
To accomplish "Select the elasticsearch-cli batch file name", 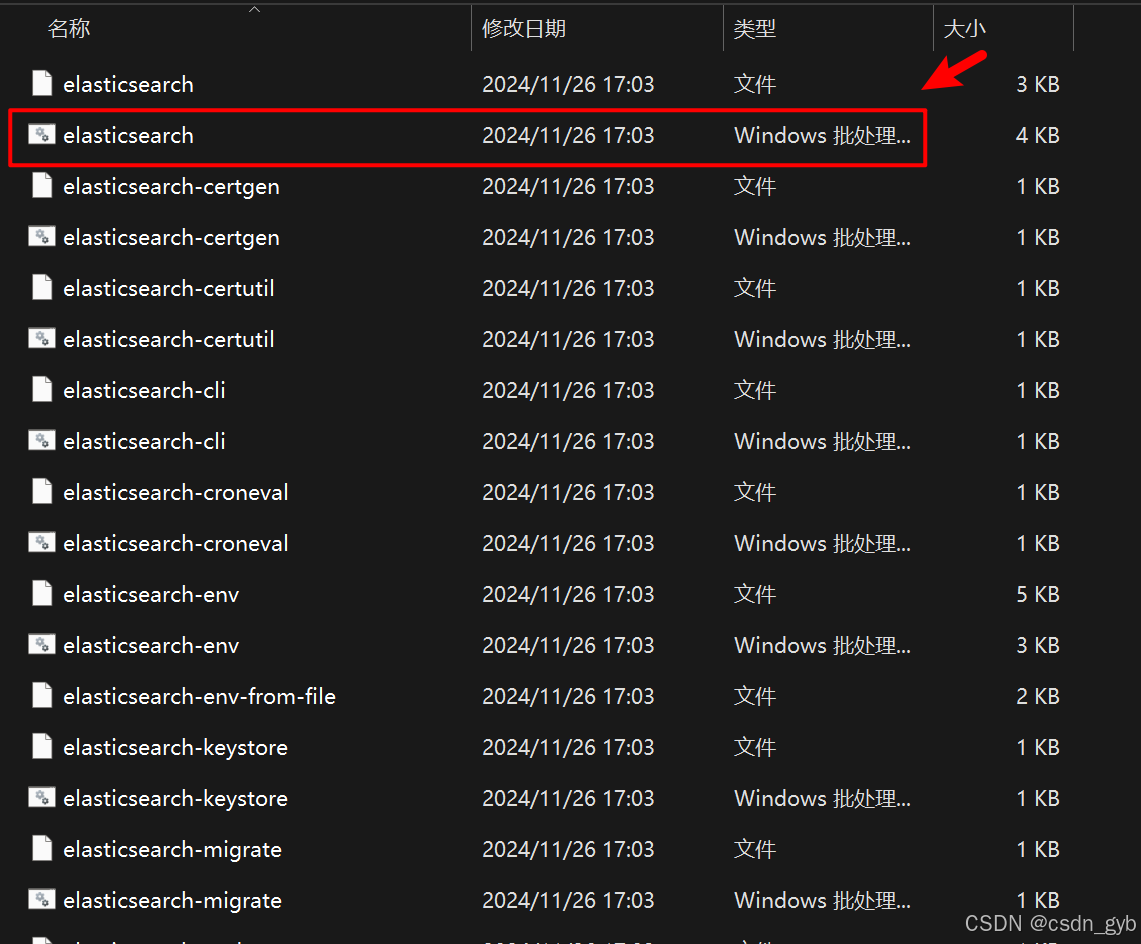I will click(144, 441).
